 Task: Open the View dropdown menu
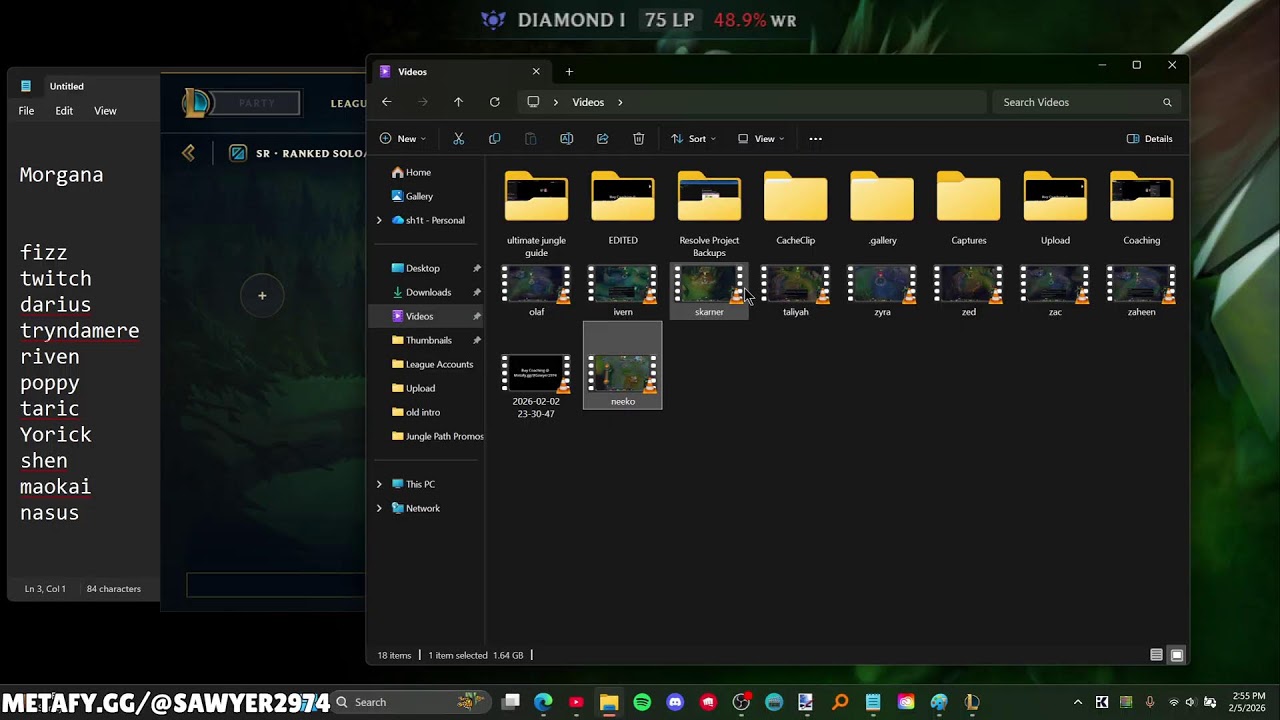coord(761,139)
